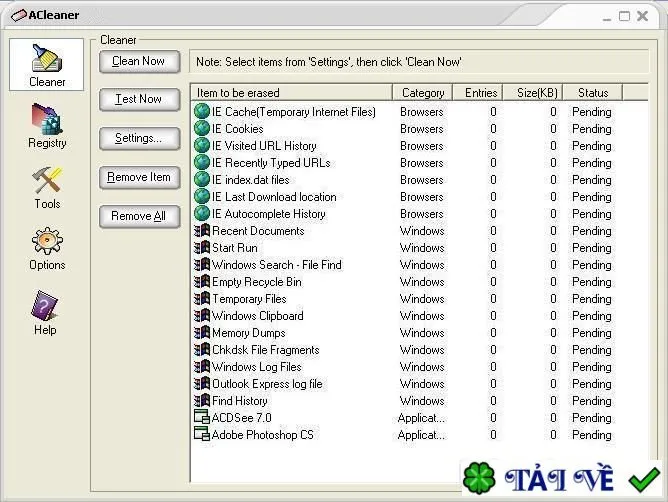668x502 pixels.
Task: Click the Outlook Express log file icon
Action: pyautogui.click(x=202, y=384)
